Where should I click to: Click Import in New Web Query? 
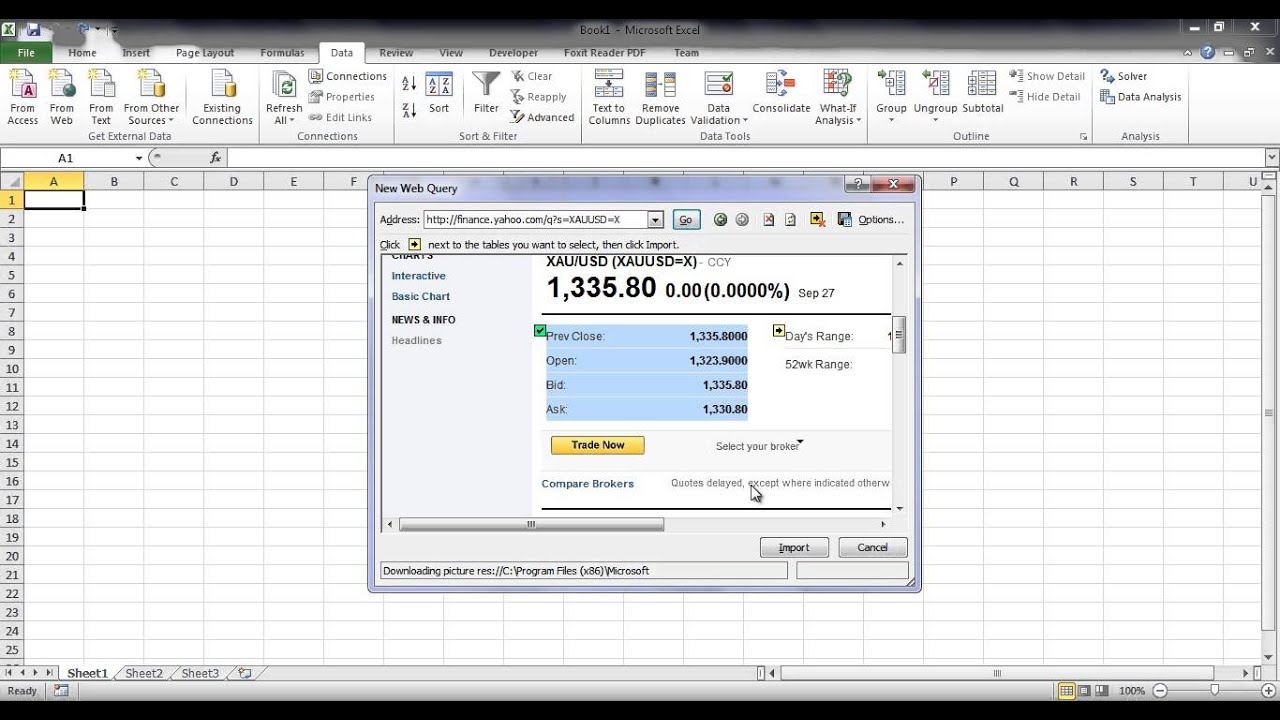pyautogui.click(x=794, y=547)
